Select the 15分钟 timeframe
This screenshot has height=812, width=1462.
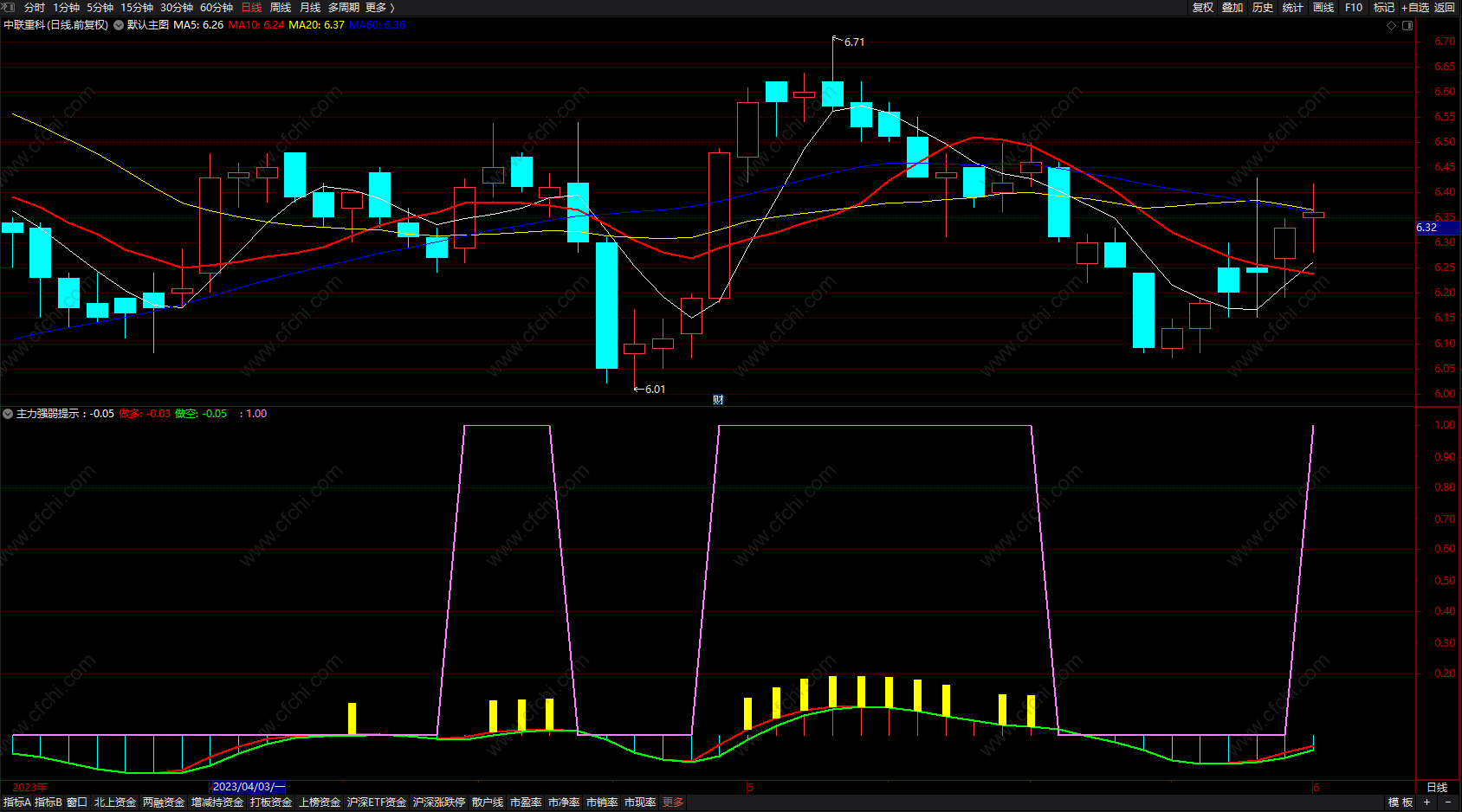tap(137, 7)
